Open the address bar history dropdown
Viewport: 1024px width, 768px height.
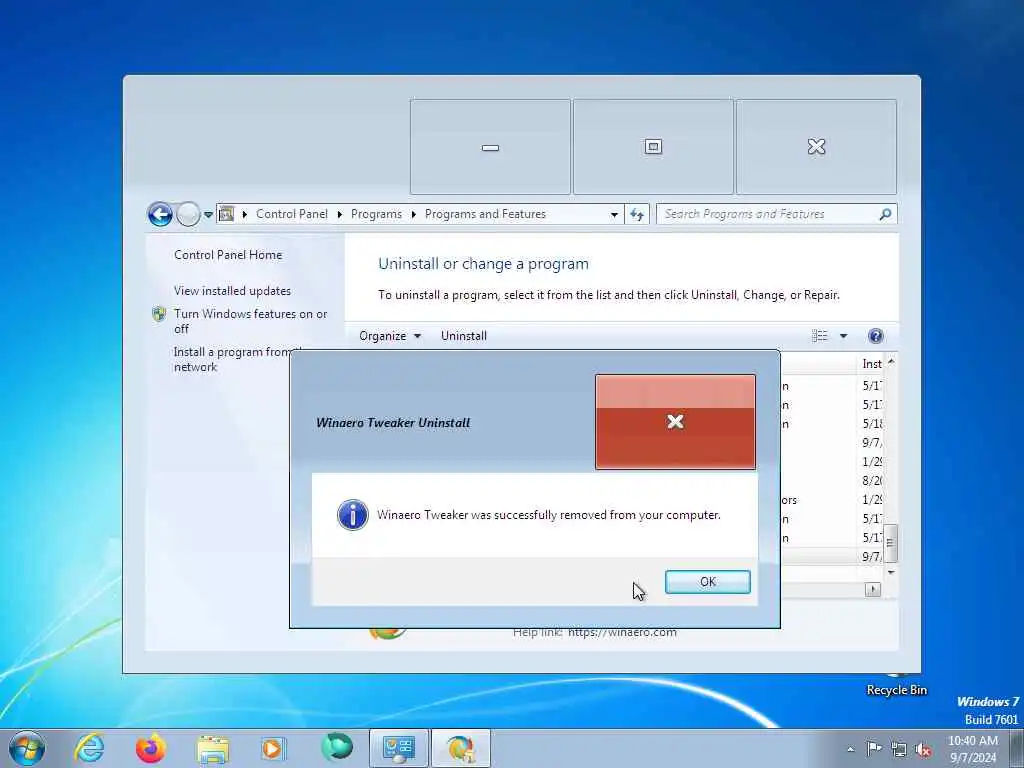pos(614,214)
